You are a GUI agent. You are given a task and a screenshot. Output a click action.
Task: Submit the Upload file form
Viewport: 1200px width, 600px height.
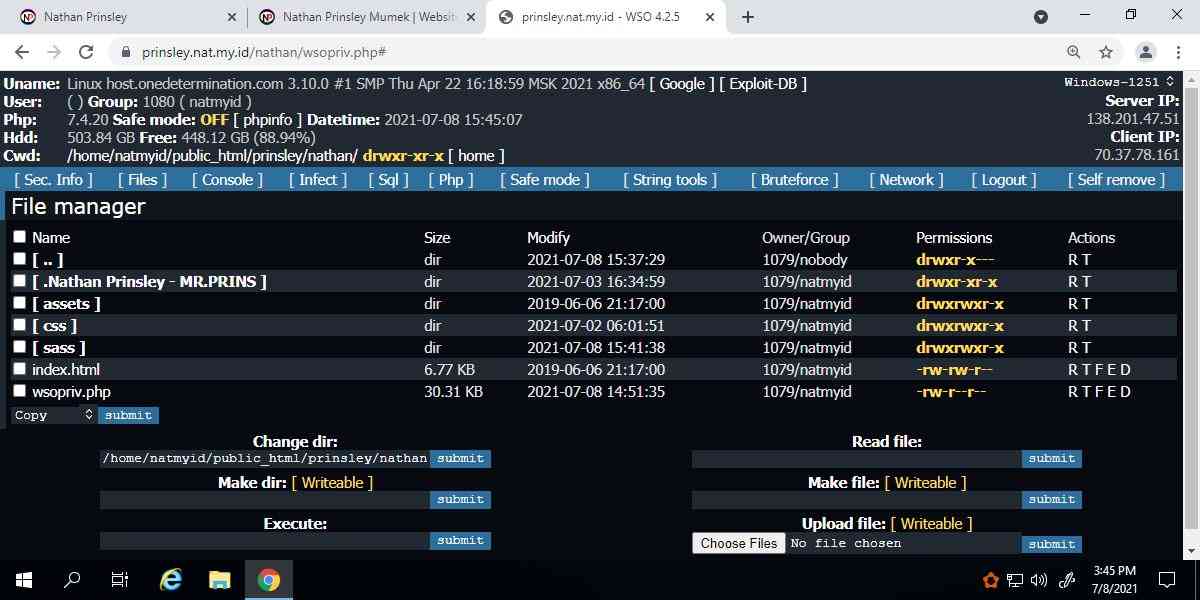point(1051,544)
